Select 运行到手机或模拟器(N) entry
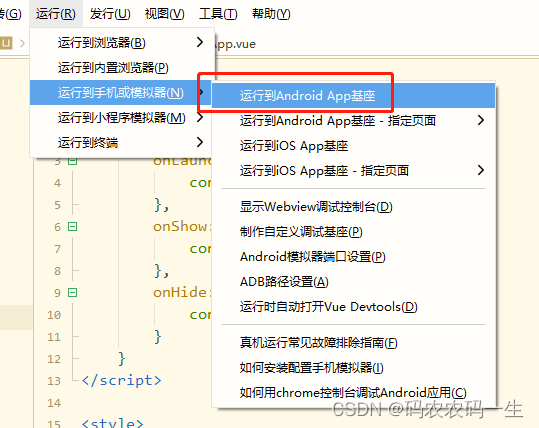 (x=120, y=92)
